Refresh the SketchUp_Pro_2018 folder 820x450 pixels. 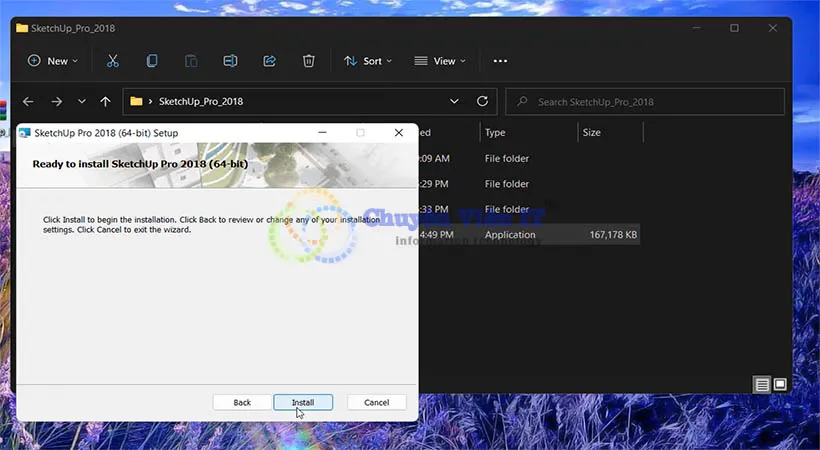point(482,101)
